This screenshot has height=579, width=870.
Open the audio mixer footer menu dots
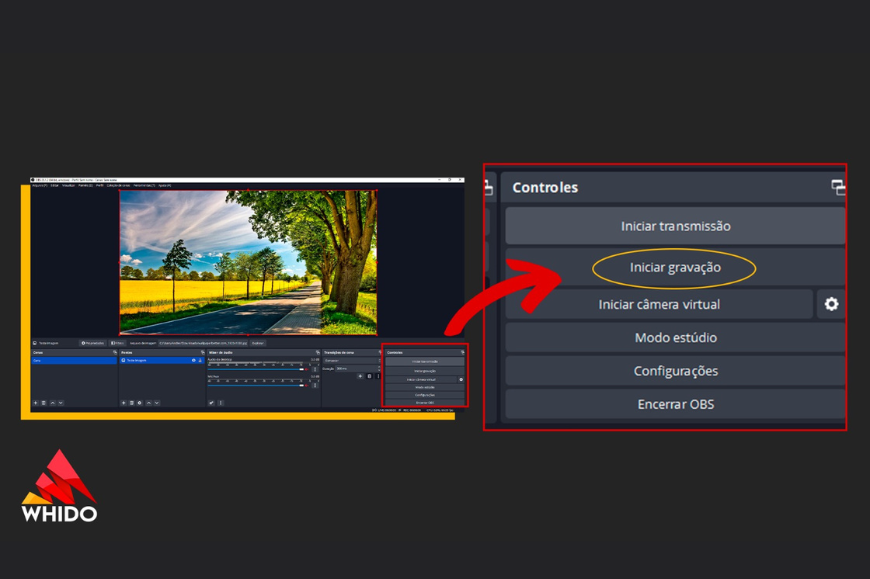click(x=221, y=403)
